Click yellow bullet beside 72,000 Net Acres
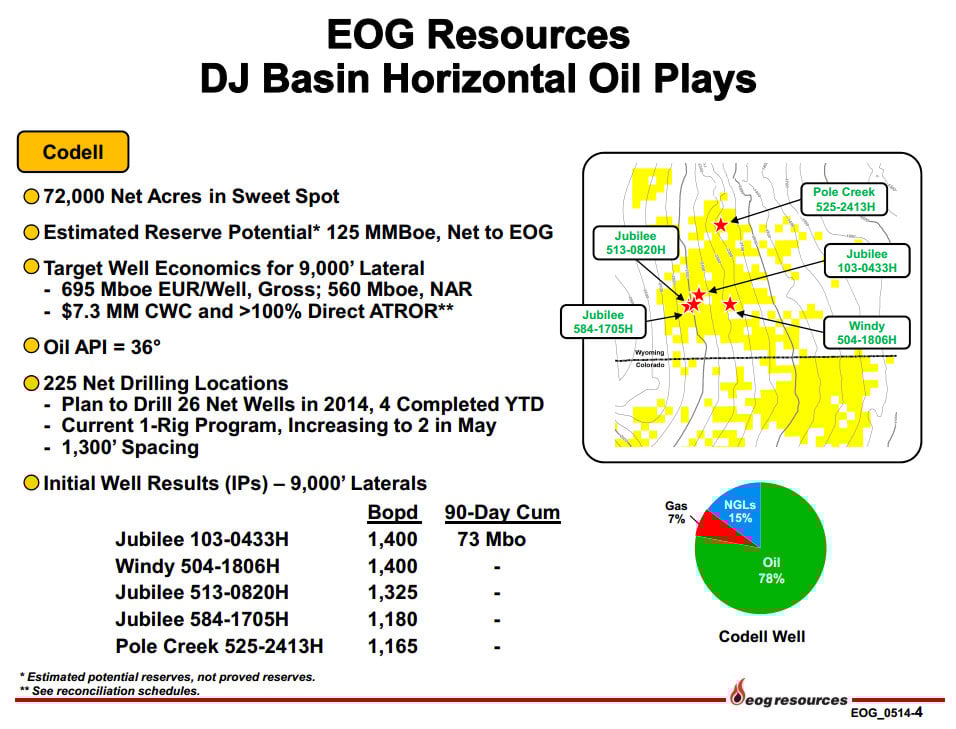This screenshot has height=729, width=956. [x=31, y=197]
